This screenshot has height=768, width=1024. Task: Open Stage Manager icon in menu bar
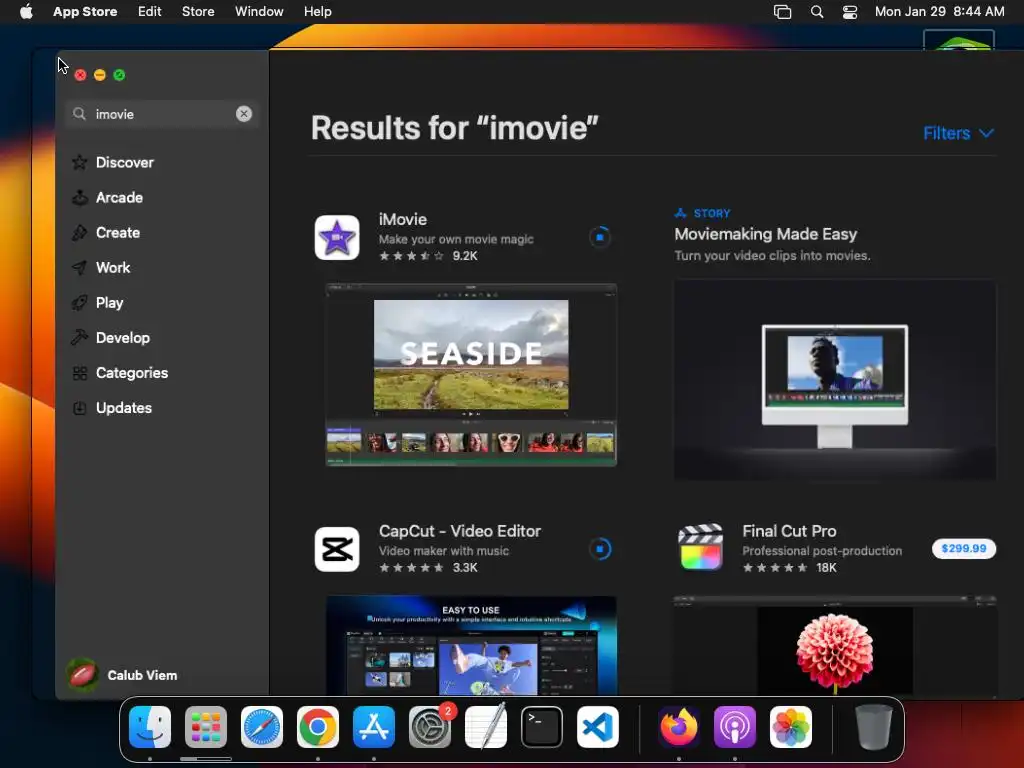(782, 12)
